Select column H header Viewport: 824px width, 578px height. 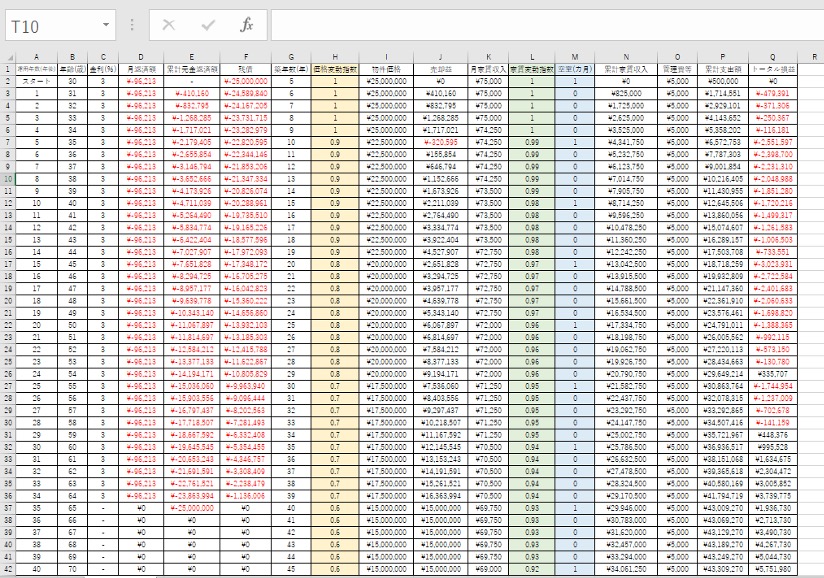tap(335, 57)
